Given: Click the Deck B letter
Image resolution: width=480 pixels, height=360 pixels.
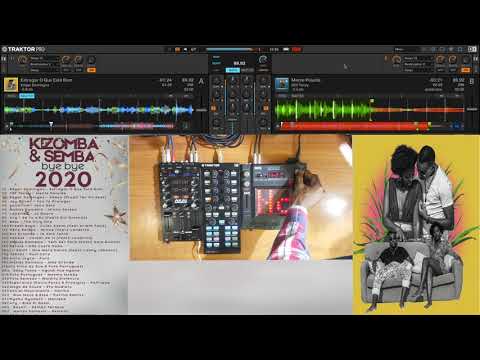Looking at the screenshot, I should click(x=472, y=81).
